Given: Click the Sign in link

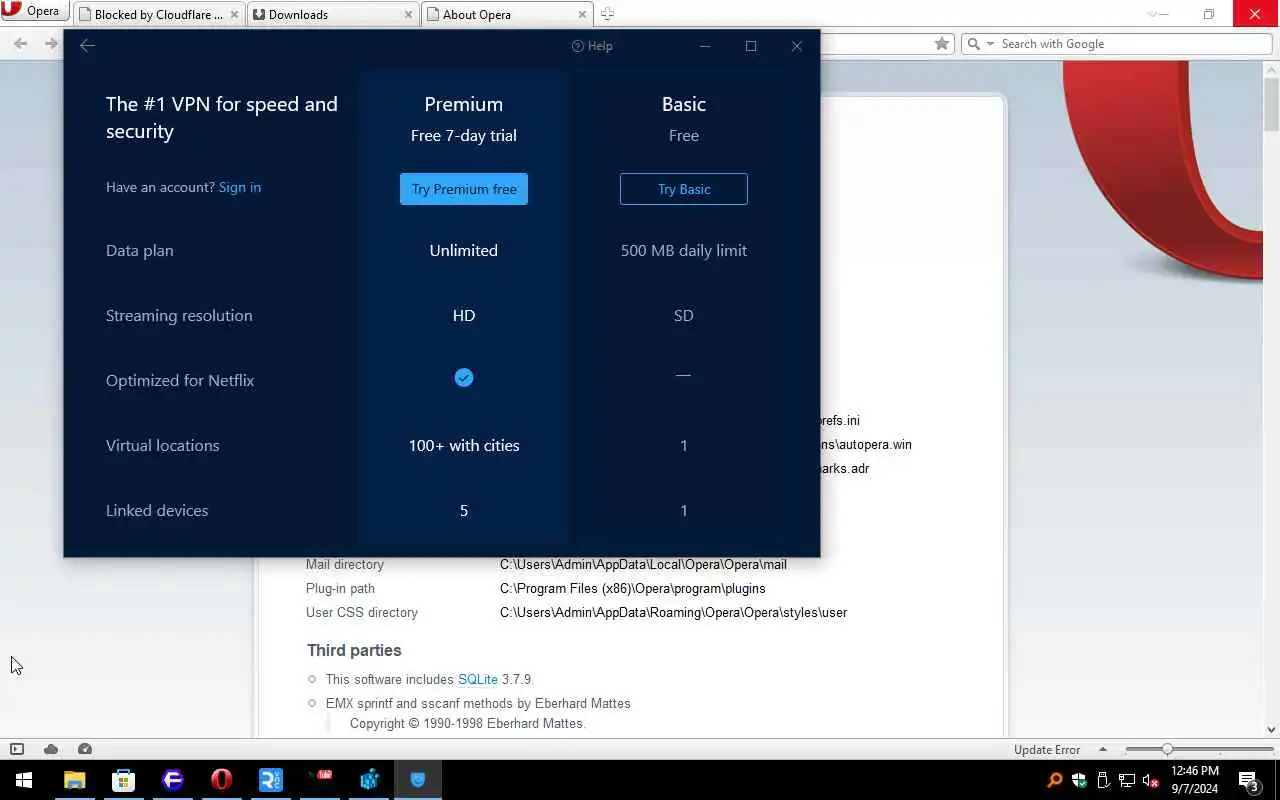Looking at the screenshot, I should tap(240, 187).
